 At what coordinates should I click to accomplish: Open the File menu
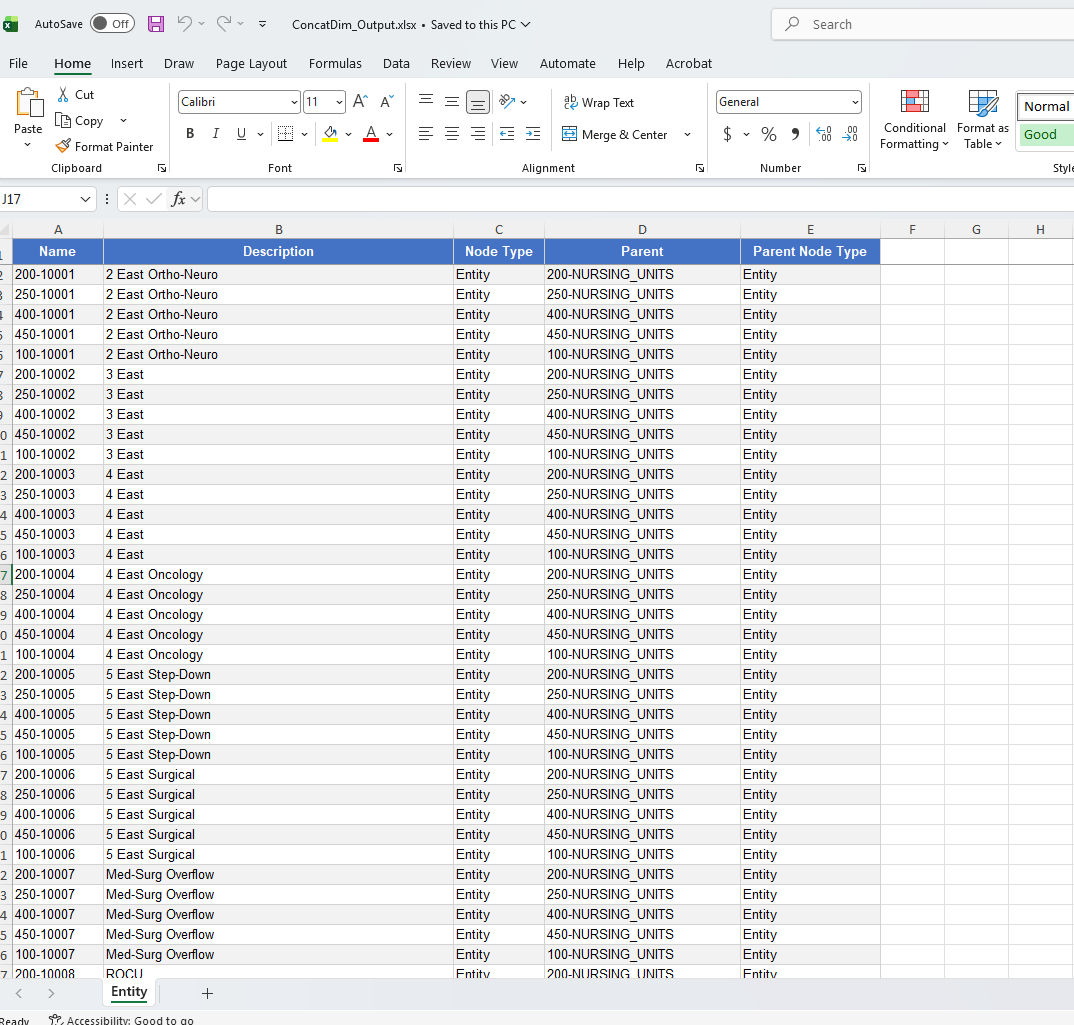point(18,63)
